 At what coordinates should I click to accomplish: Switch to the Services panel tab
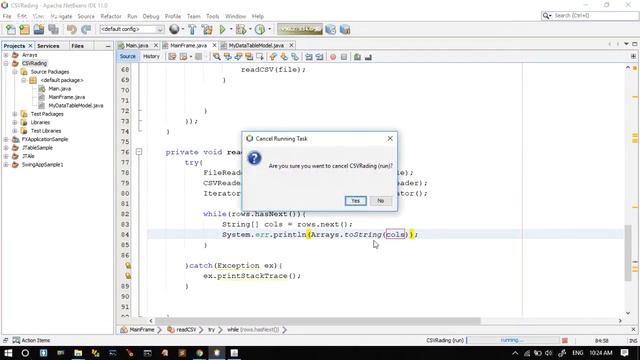click(48, 46)
